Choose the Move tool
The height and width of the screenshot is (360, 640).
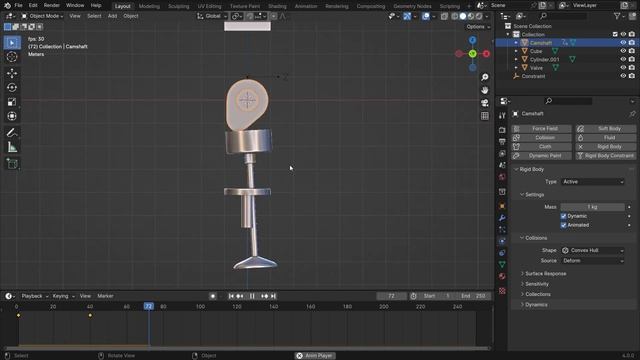pyautogui.click(x=12, y=73)
